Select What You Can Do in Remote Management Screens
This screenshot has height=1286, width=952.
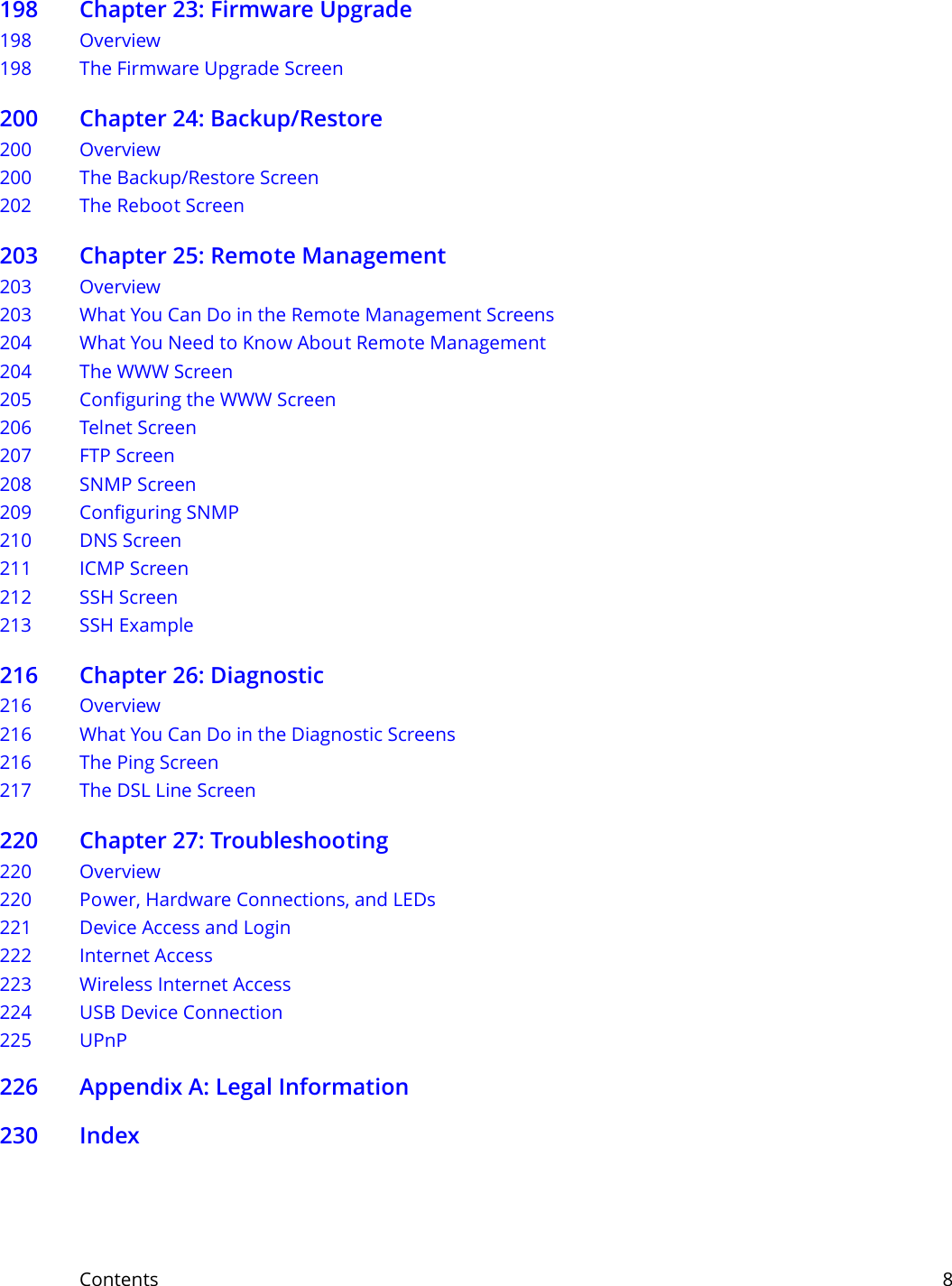pos(317,315)
